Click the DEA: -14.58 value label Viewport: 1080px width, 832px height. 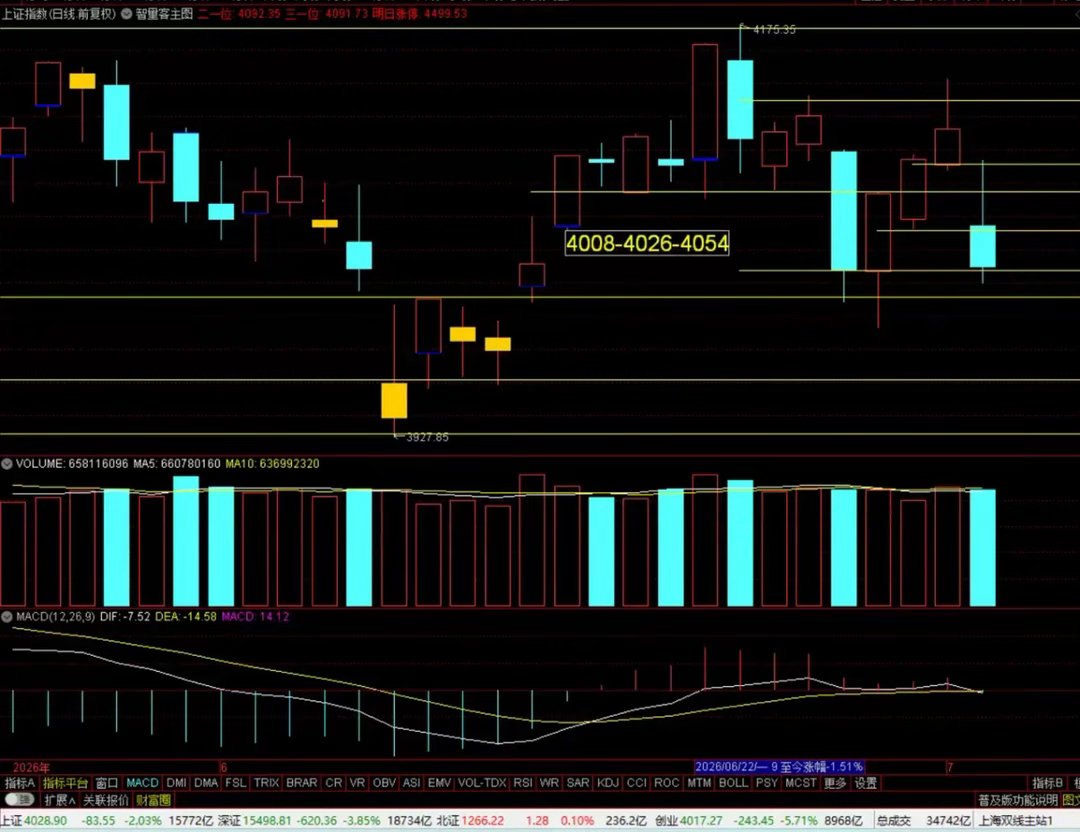(x=186, y=616)
